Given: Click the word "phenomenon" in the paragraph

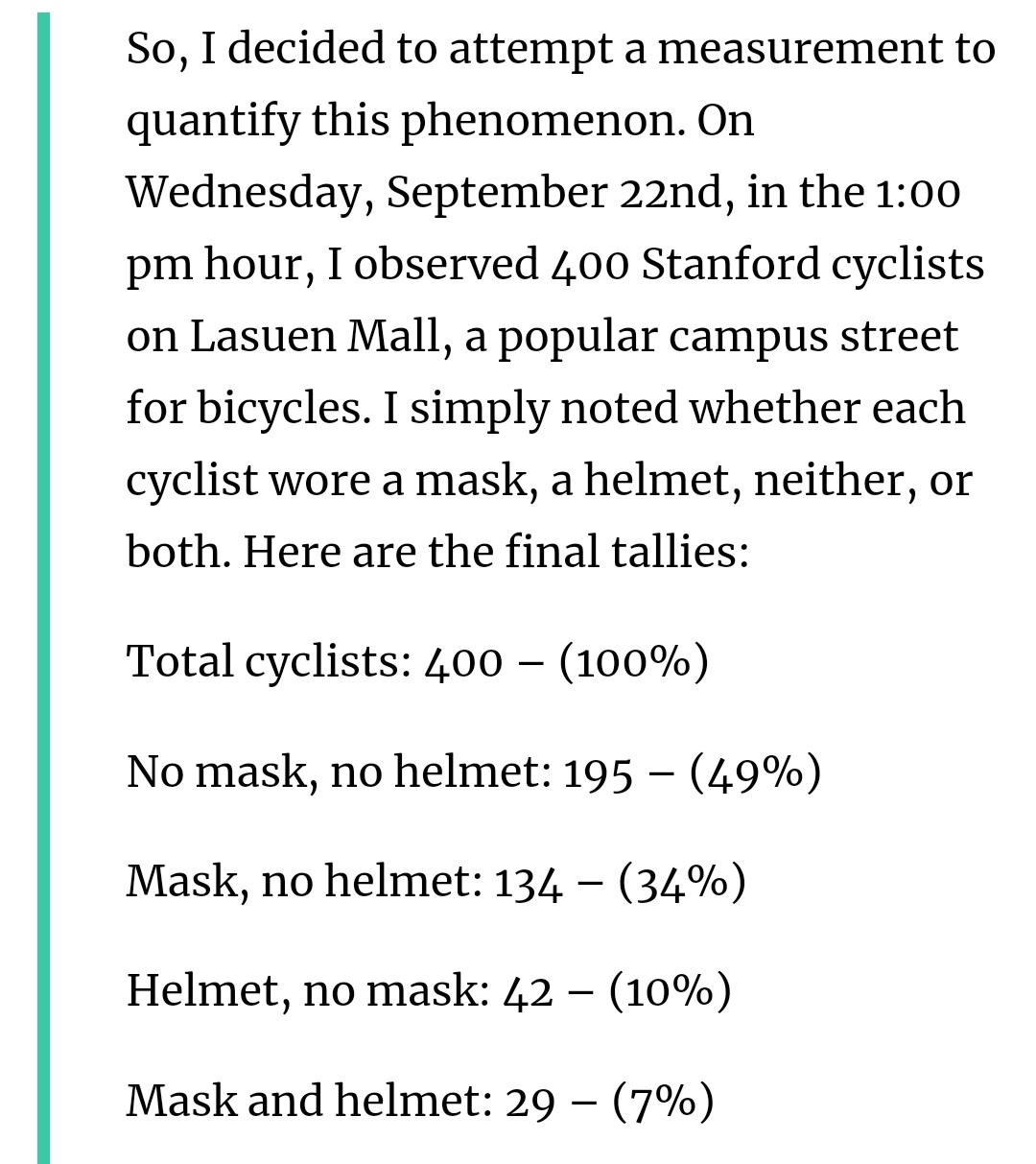Looking at the screenshot, I should tap(537, 122).
